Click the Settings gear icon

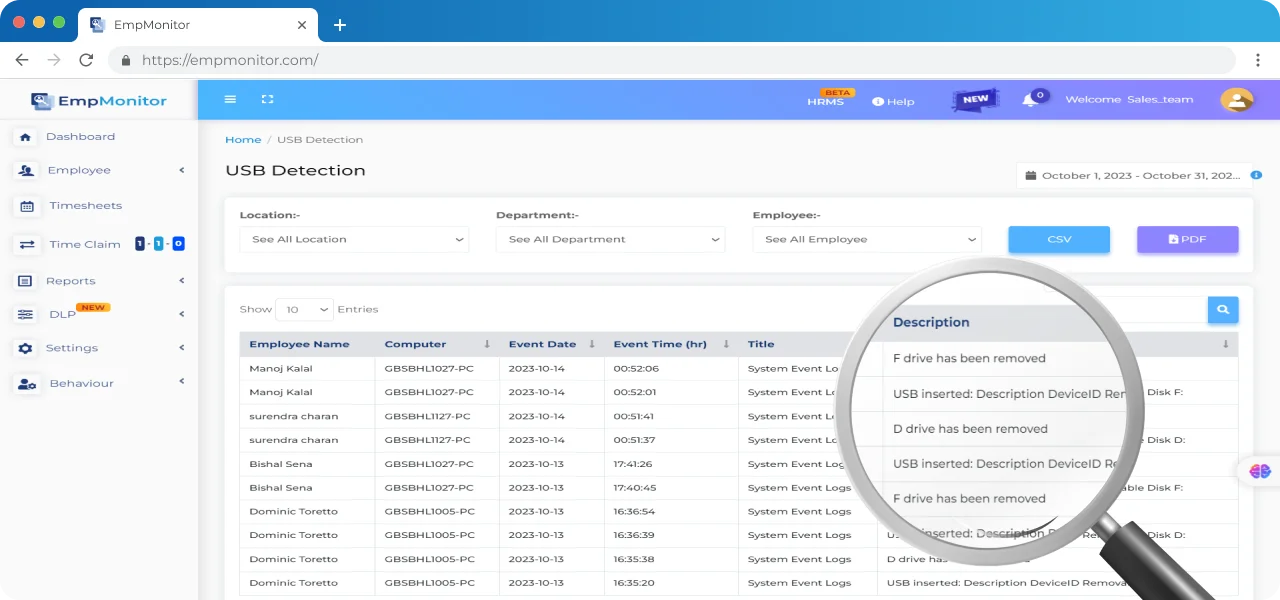pyautogui.click(x=25, y=348)
